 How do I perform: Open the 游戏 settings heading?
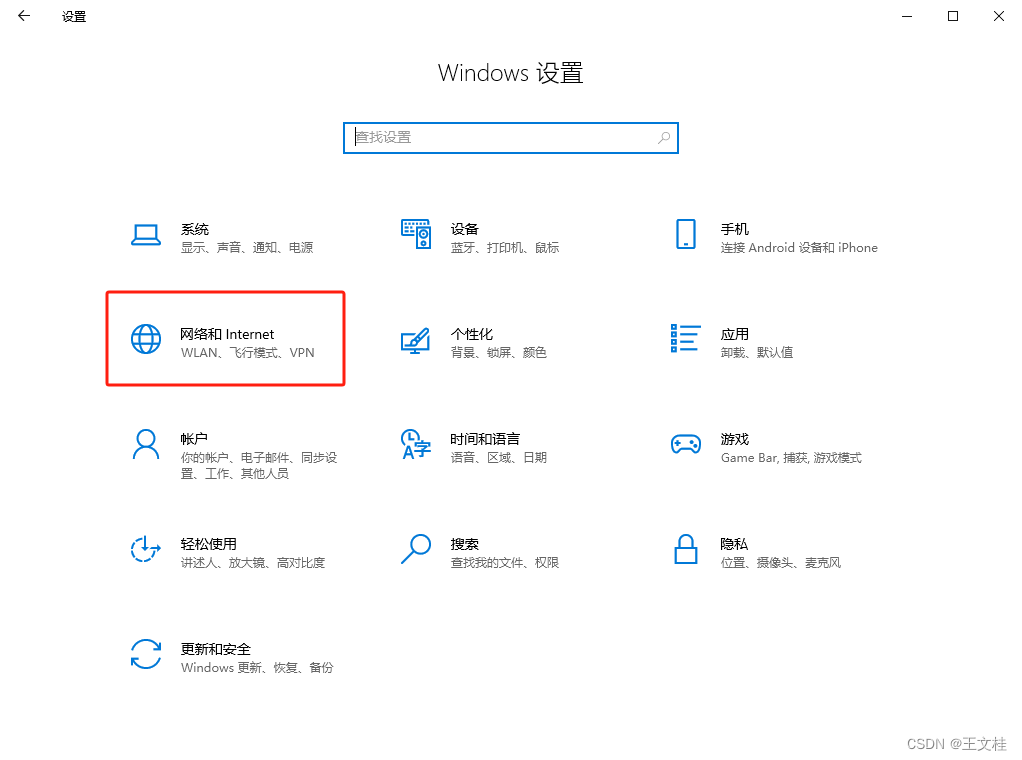tap(735, 439)
